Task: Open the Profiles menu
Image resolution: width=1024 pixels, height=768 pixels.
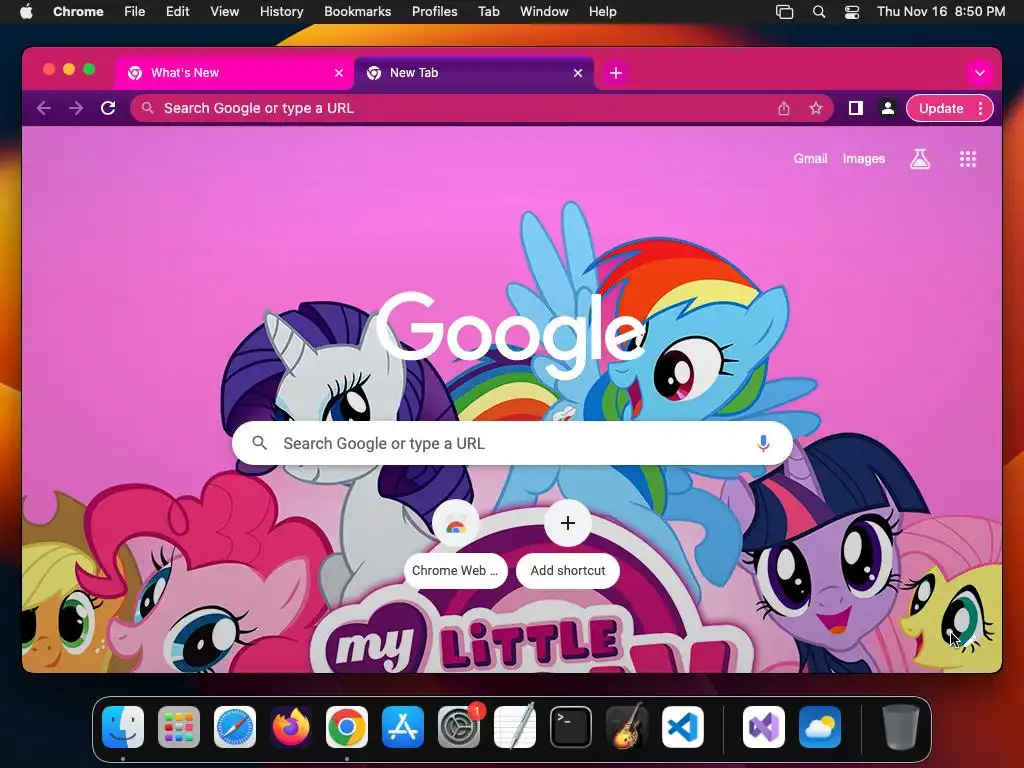Action: (434, 12)
